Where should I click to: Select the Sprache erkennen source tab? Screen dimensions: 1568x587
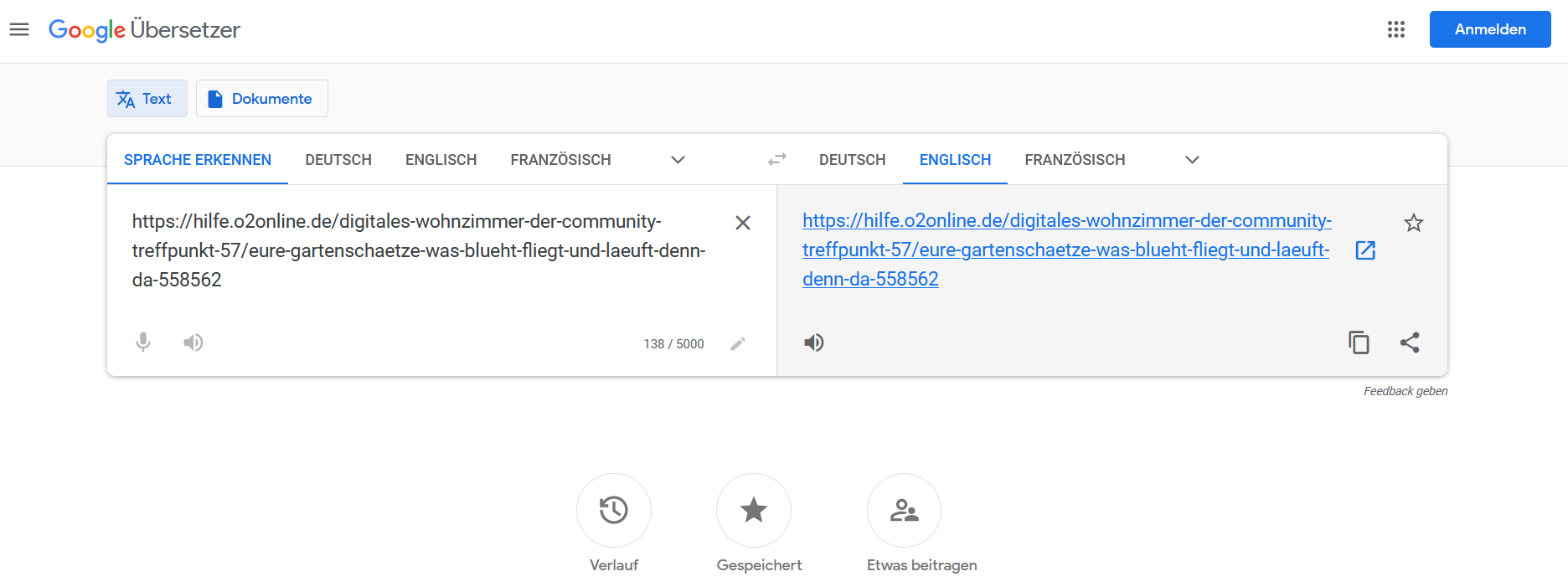198,160
